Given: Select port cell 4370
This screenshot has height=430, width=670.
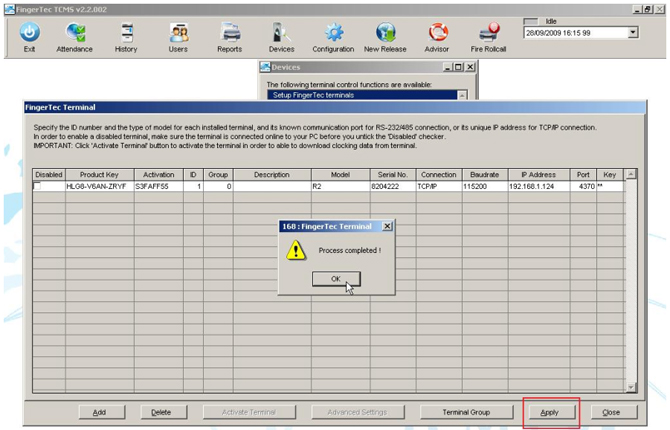Looking at the screenshot, I should pos(583,186).
